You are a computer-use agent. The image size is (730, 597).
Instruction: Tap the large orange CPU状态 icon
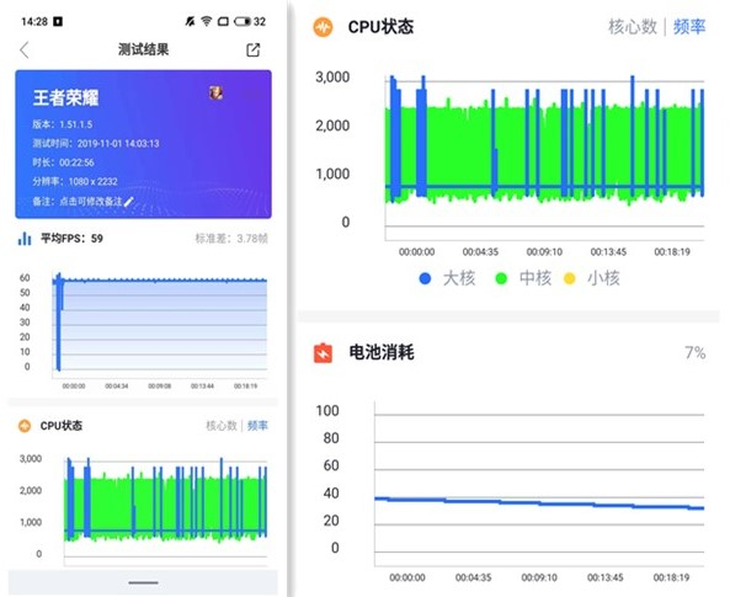[323, 27]
